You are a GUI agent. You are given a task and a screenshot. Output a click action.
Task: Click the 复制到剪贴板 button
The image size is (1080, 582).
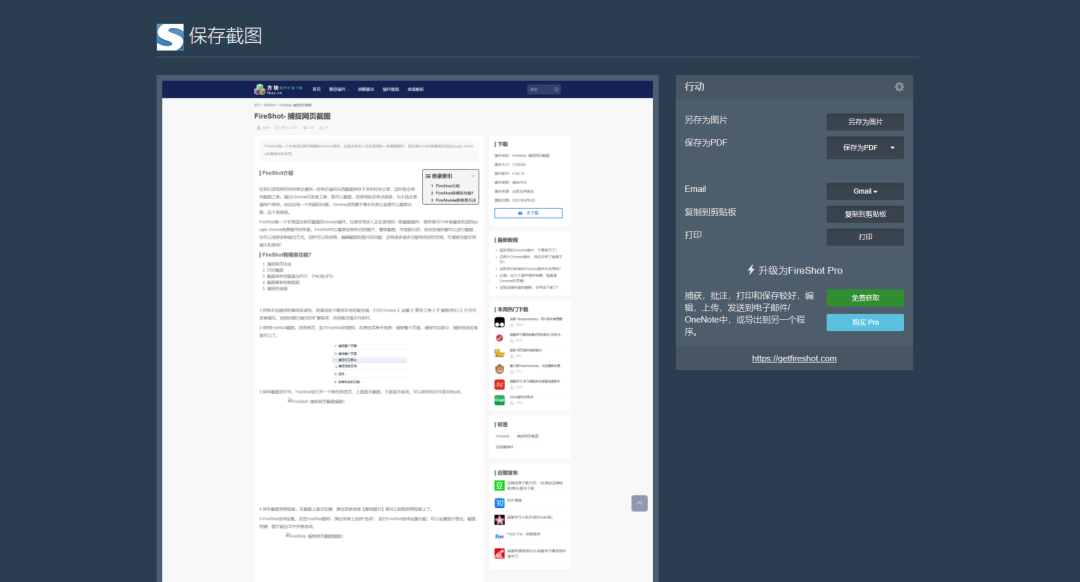864,214
